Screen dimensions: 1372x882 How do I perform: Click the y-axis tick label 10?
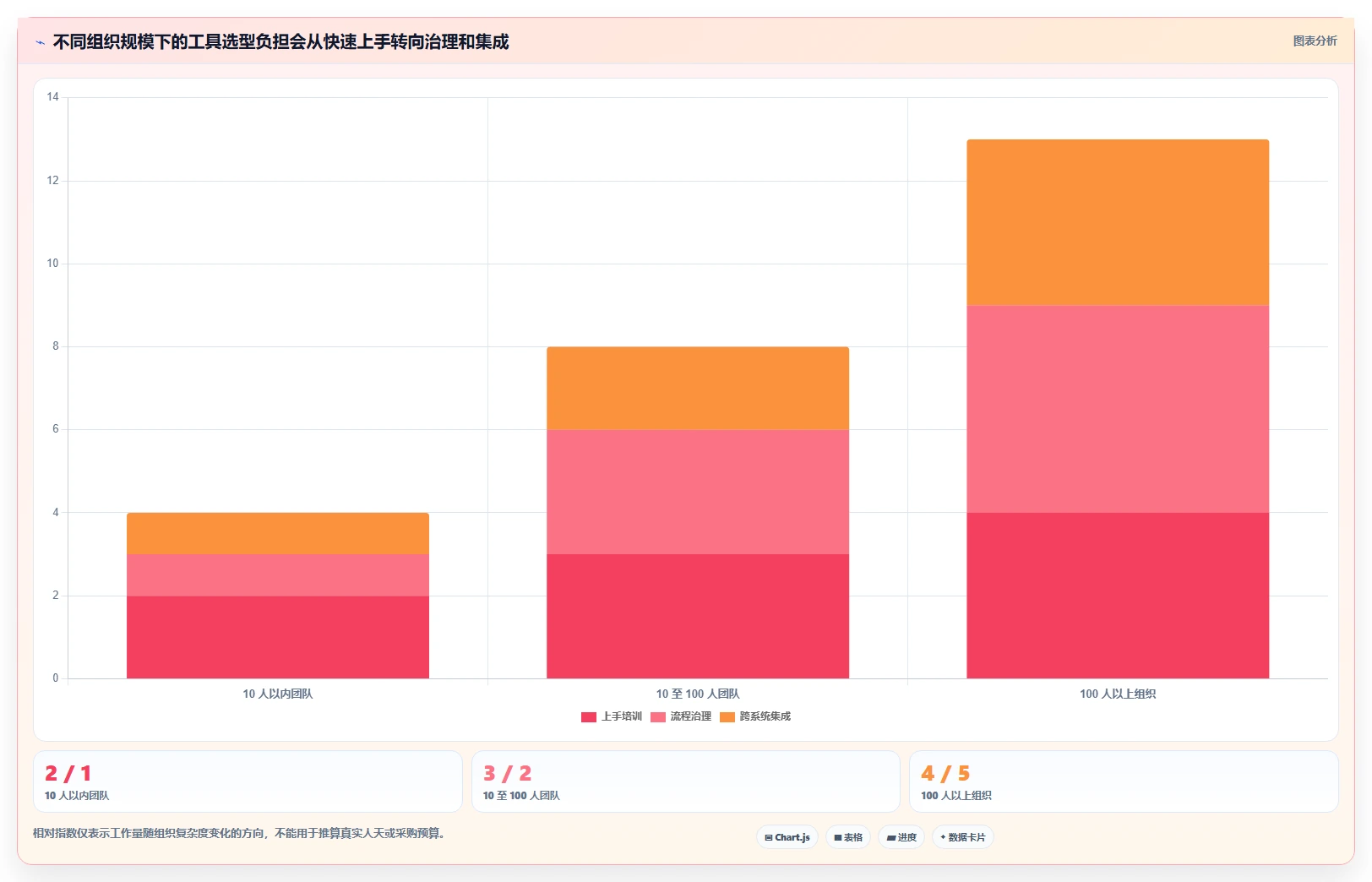[53, 264]
